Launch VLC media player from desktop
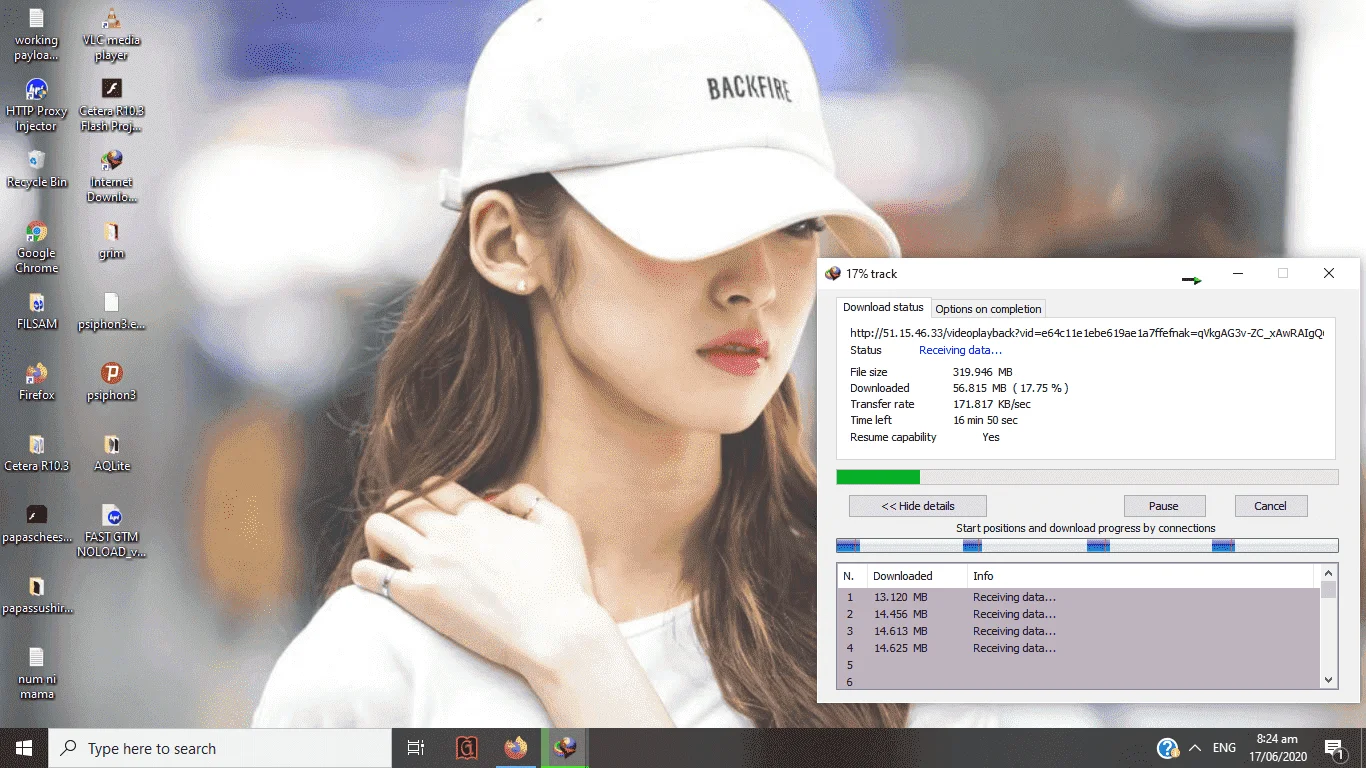Screen dimensions: 1366x768 tap(111, 34)
